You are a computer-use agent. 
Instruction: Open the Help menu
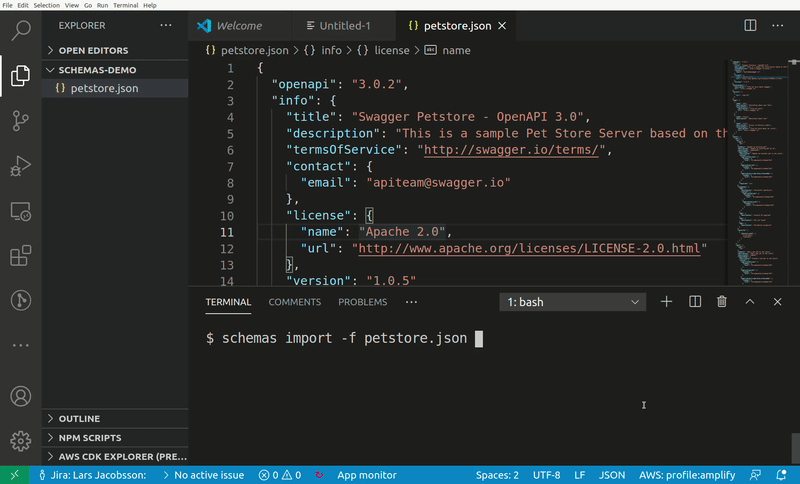point(149,5)
